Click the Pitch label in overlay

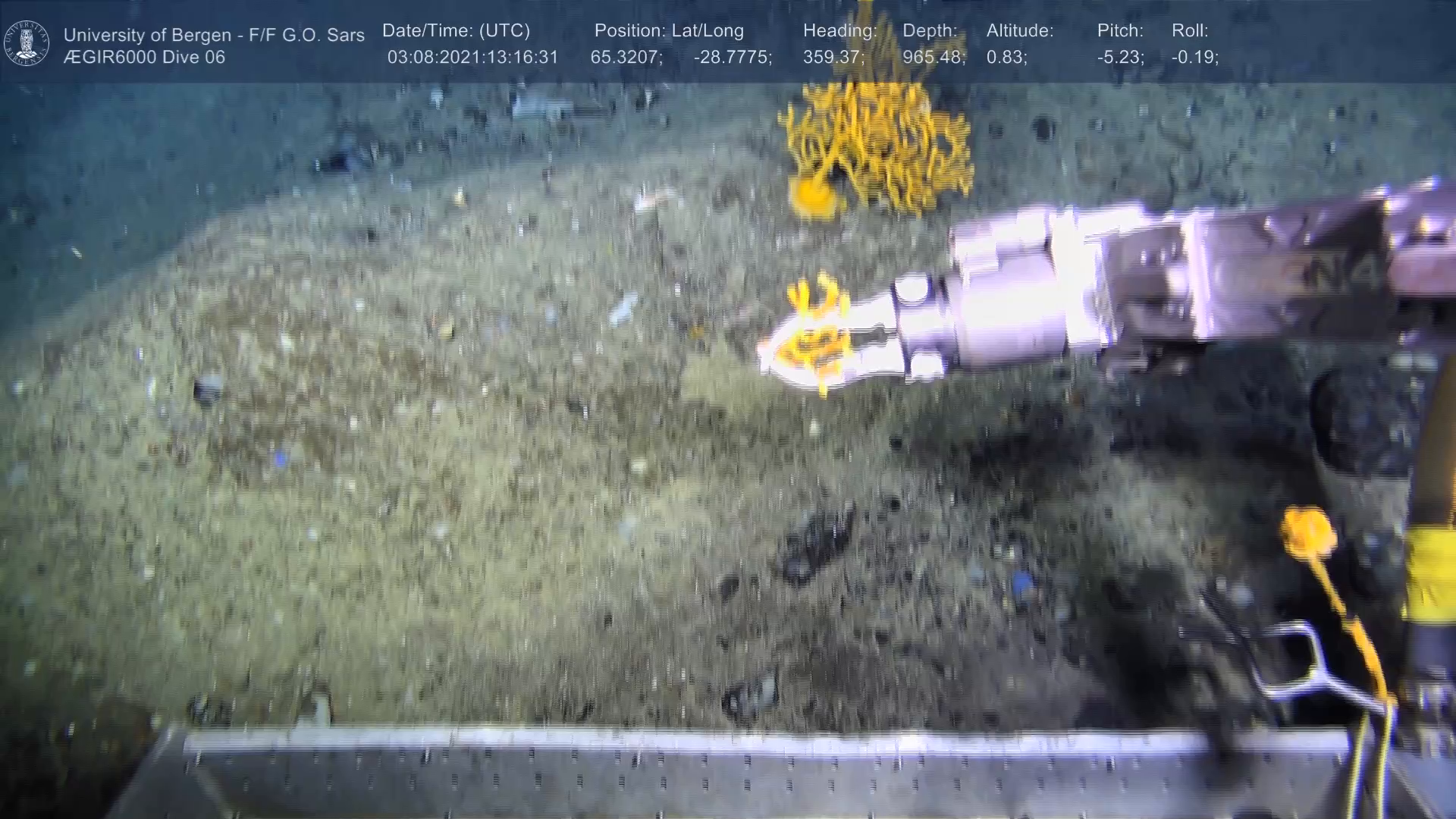pyautogui.click(x=1120, y=31)
